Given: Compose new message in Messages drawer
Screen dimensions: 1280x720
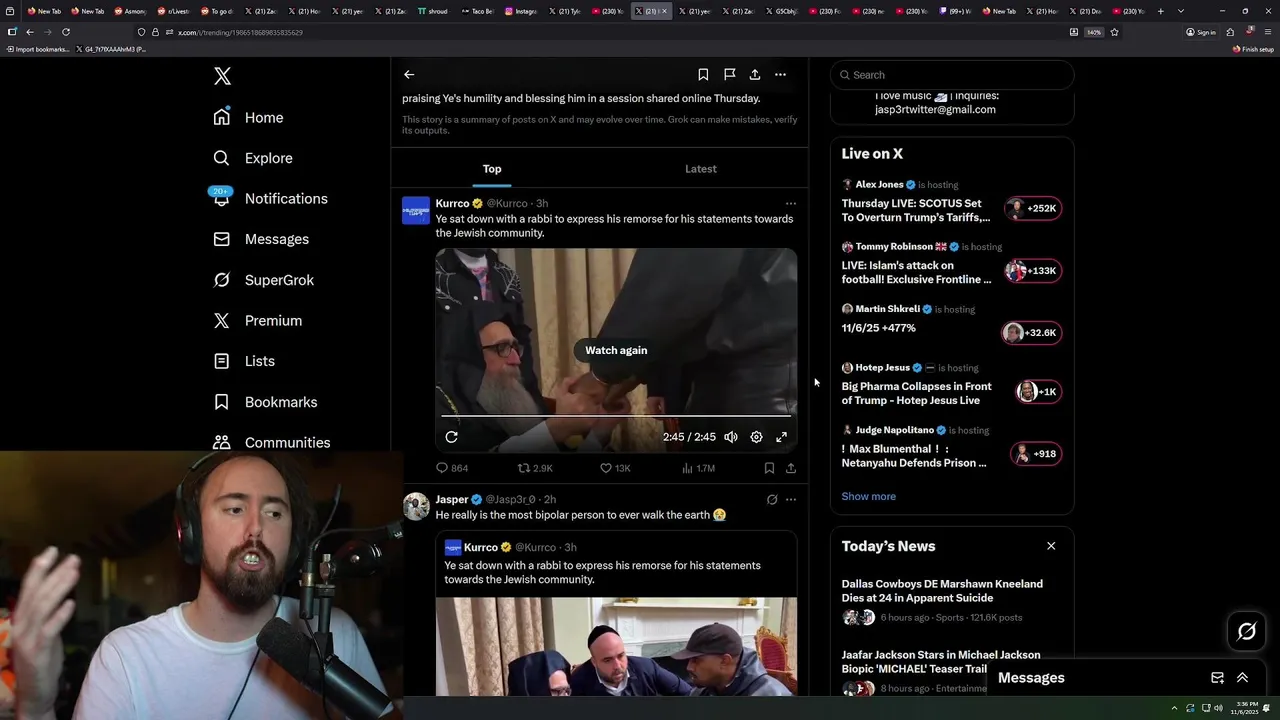Looking at the screenshot, I should tap(1217, 678).
